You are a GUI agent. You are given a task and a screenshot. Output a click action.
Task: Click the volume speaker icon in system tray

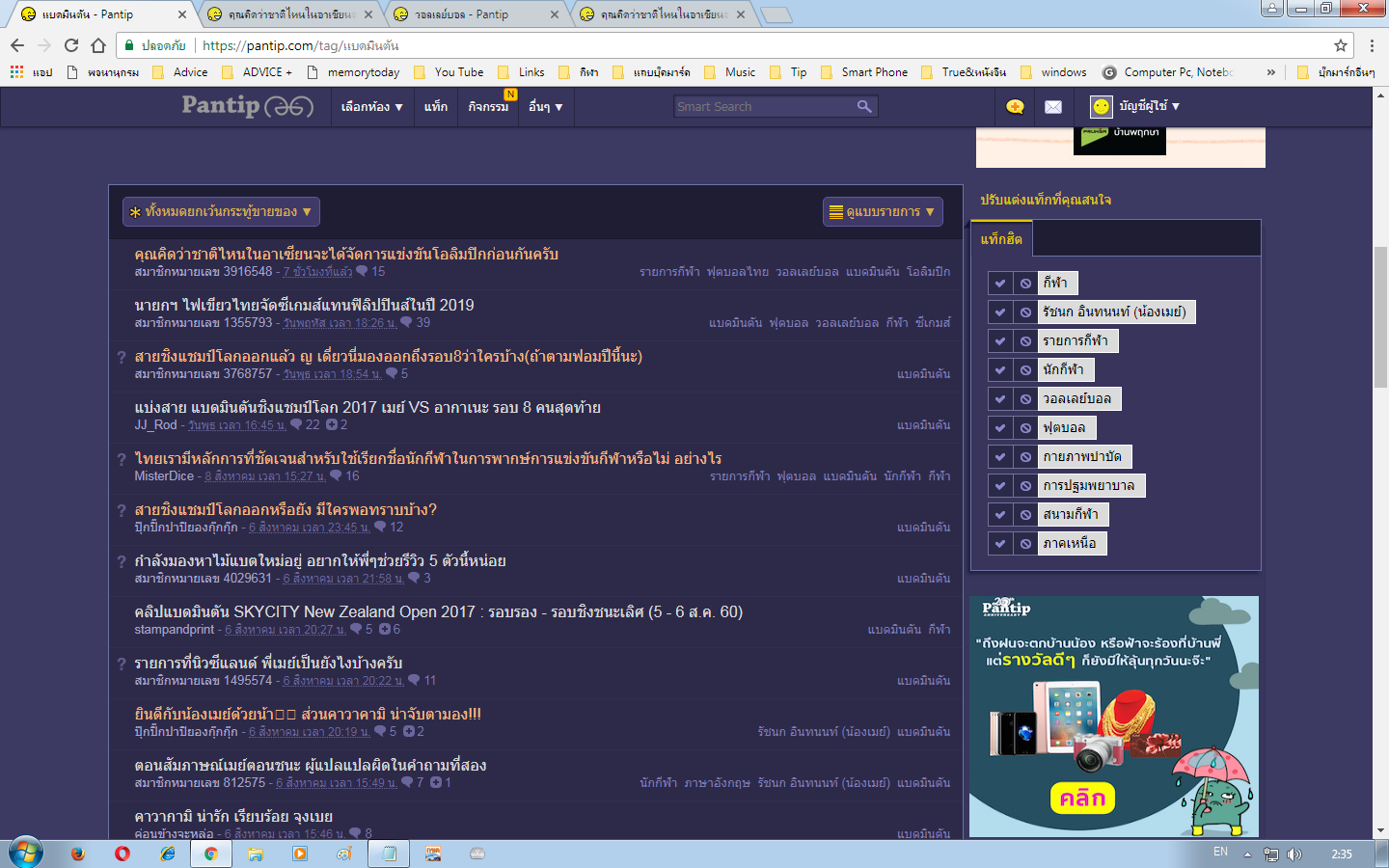coord(1294,854)
